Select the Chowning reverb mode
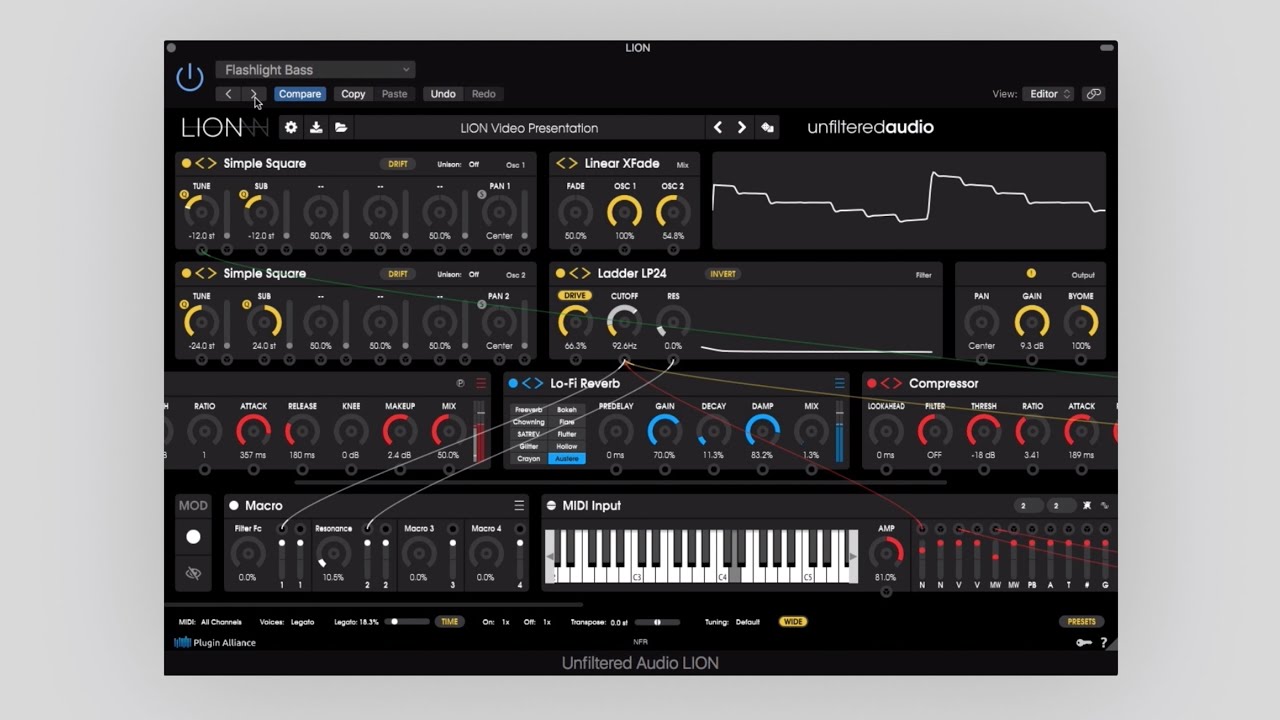Image resolution: width=1280 pixels, height=720 pixels. [x=529, y=422]
